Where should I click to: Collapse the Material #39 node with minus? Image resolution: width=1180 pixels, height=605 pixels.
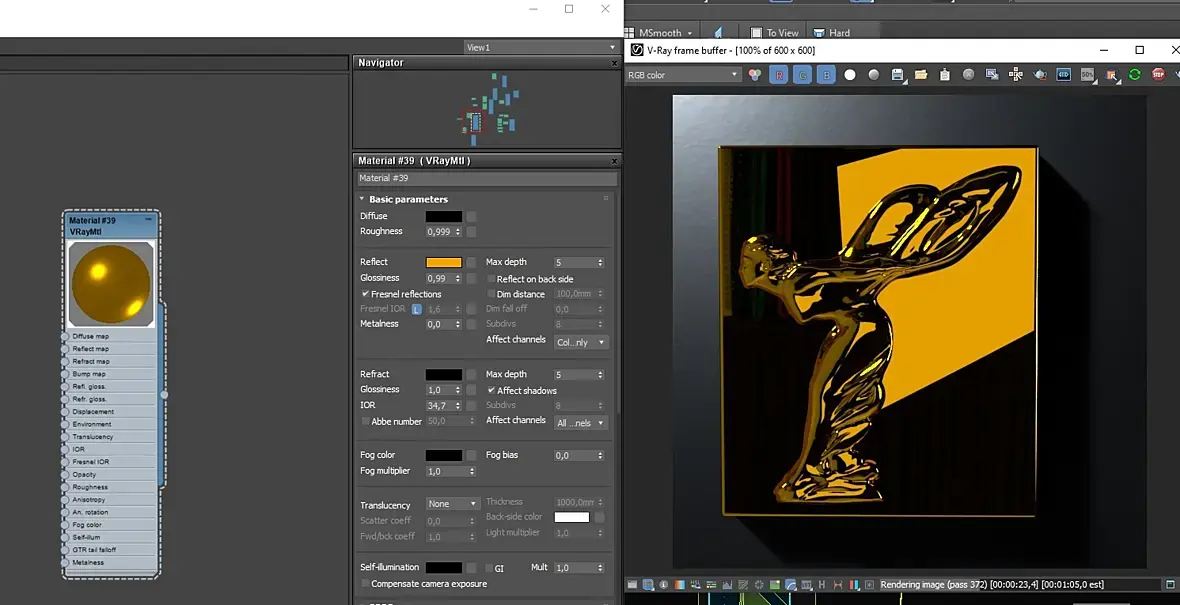tap(148, 220)
